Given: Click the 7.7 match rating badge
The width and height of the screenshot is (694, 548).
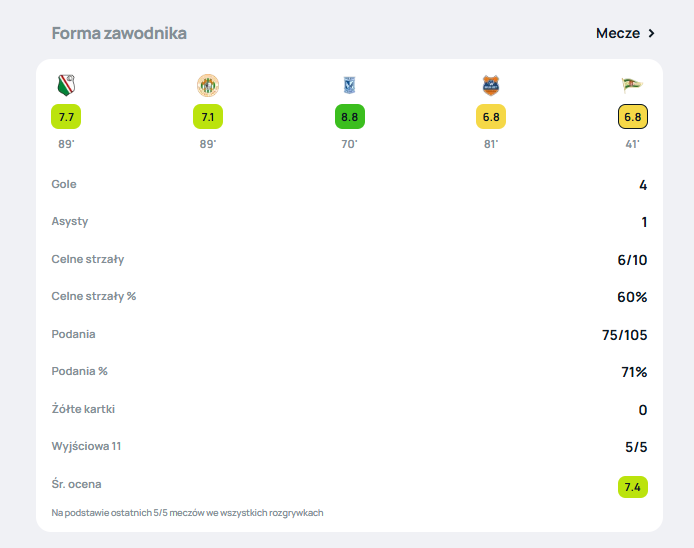Looking at the screenshot, I should pos(67,117).
